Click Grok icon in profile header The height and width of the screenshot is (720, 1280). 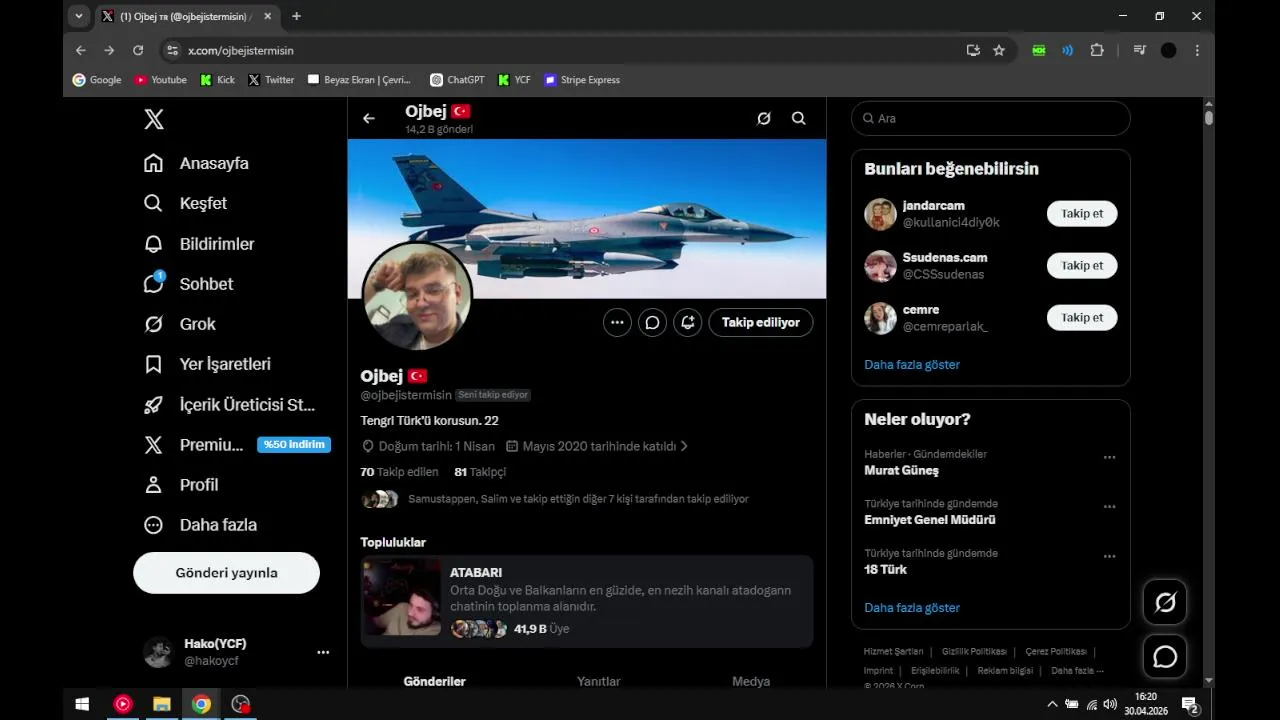tap(764, 118)
